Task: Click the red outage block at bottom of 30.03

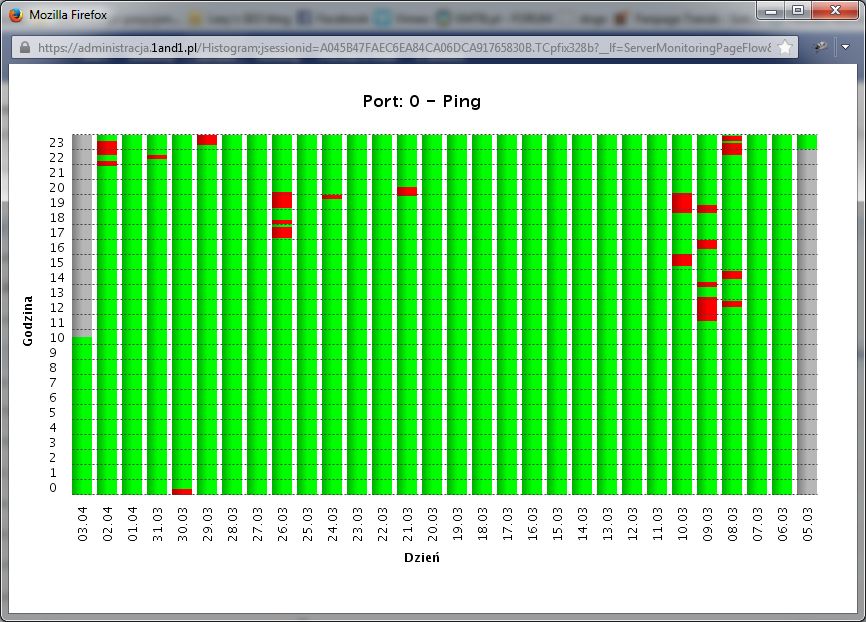Action: (x=182, y=491)
